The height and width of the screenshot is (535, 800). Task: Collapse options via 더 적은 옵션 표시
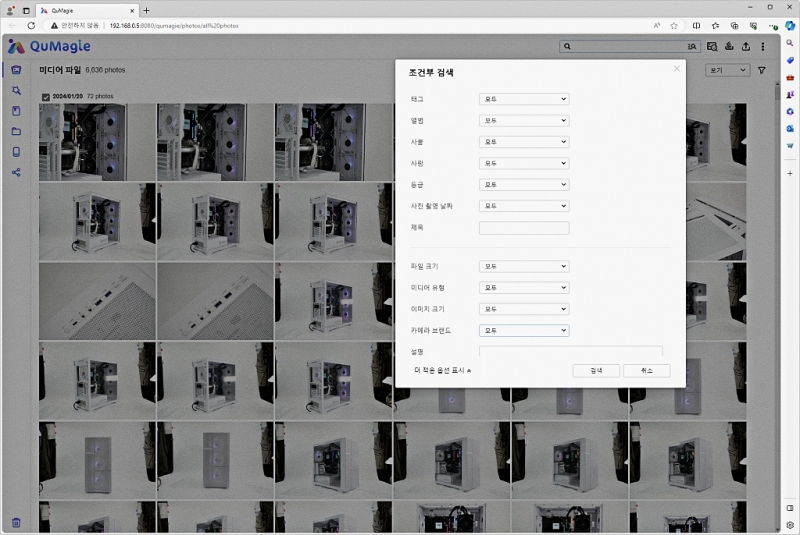pyautogui.click(x=442, y=370)
